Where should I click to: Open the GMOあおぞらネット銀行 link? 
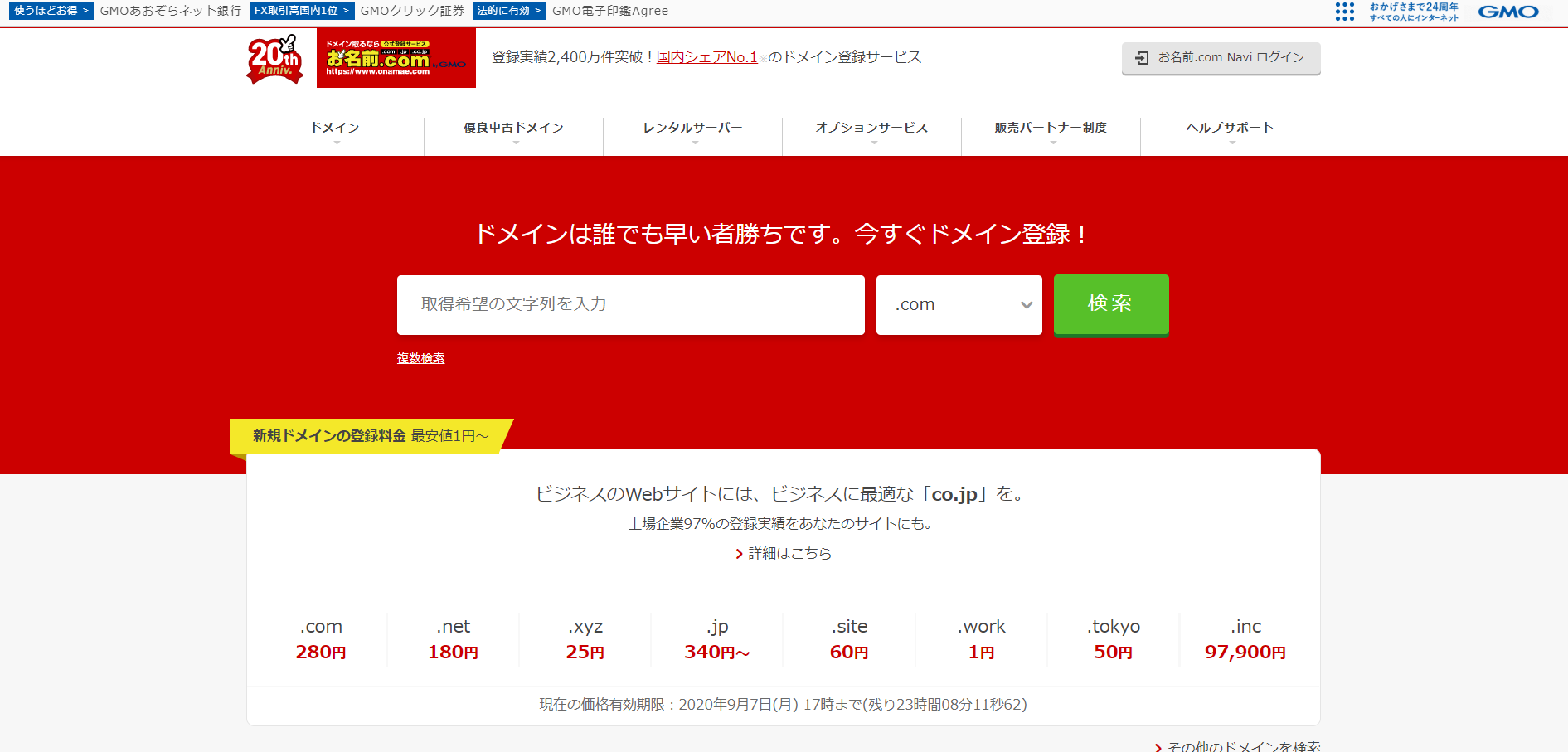coord(171,11)
